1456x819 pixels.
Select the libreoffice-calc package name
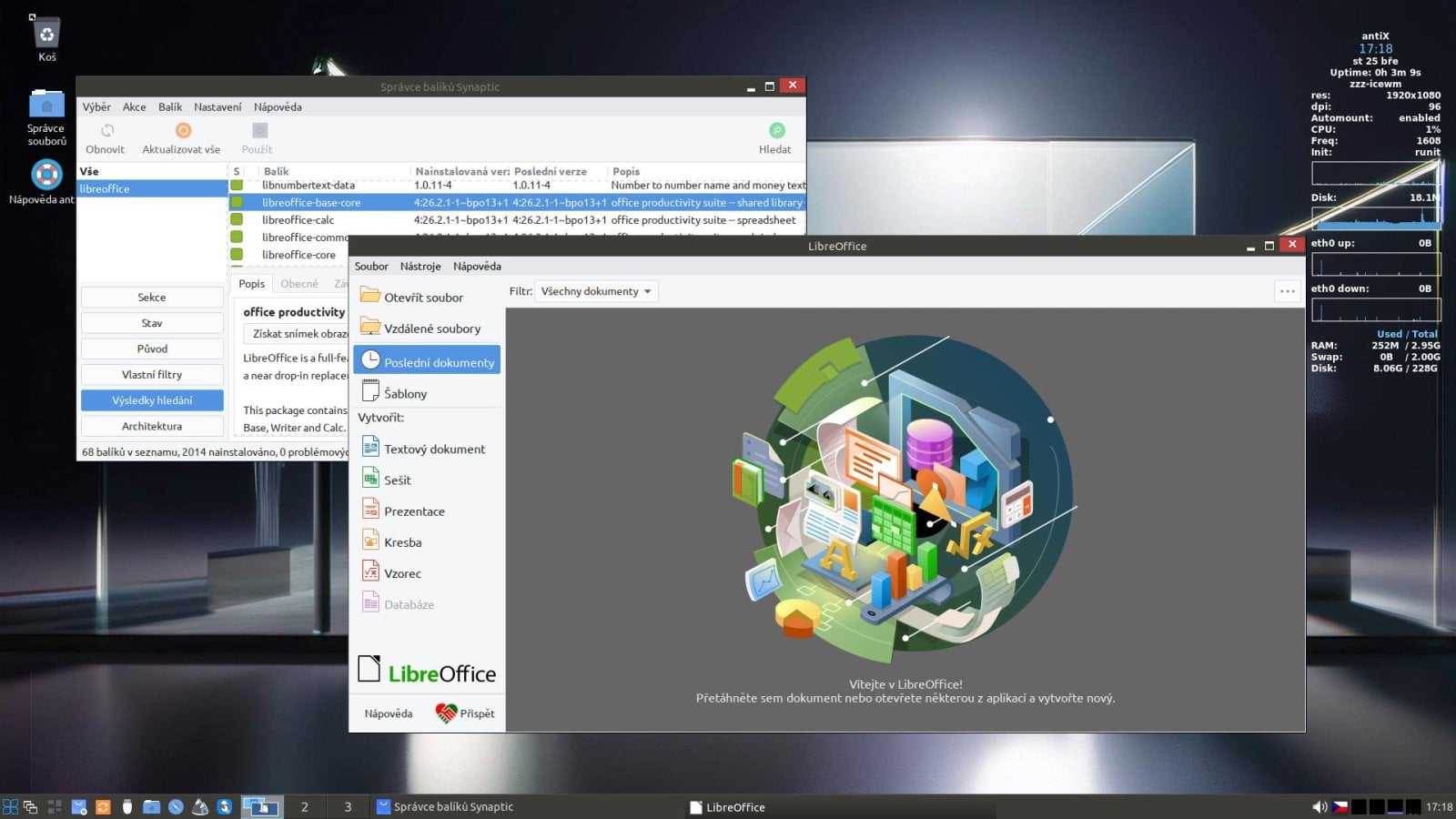298,219
